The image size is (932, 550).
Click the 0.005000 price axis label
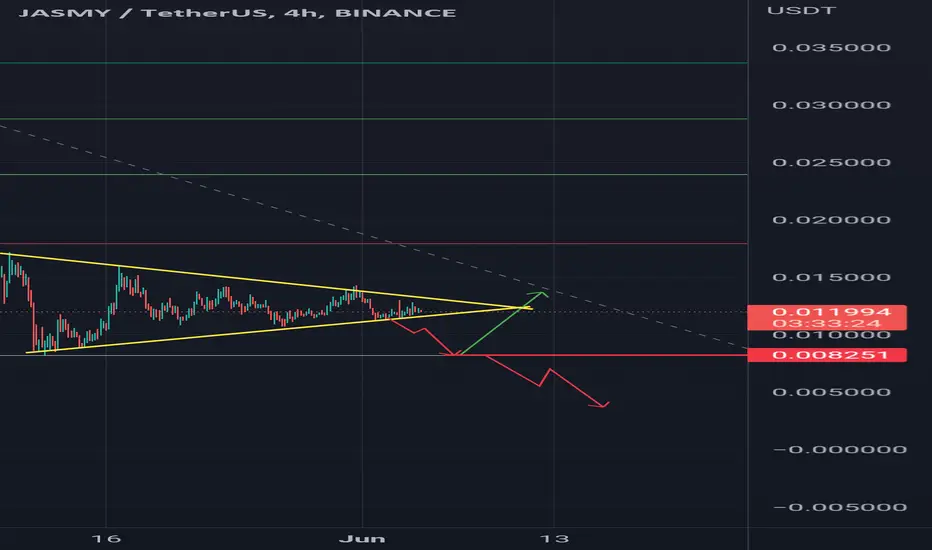click(831, 392)
